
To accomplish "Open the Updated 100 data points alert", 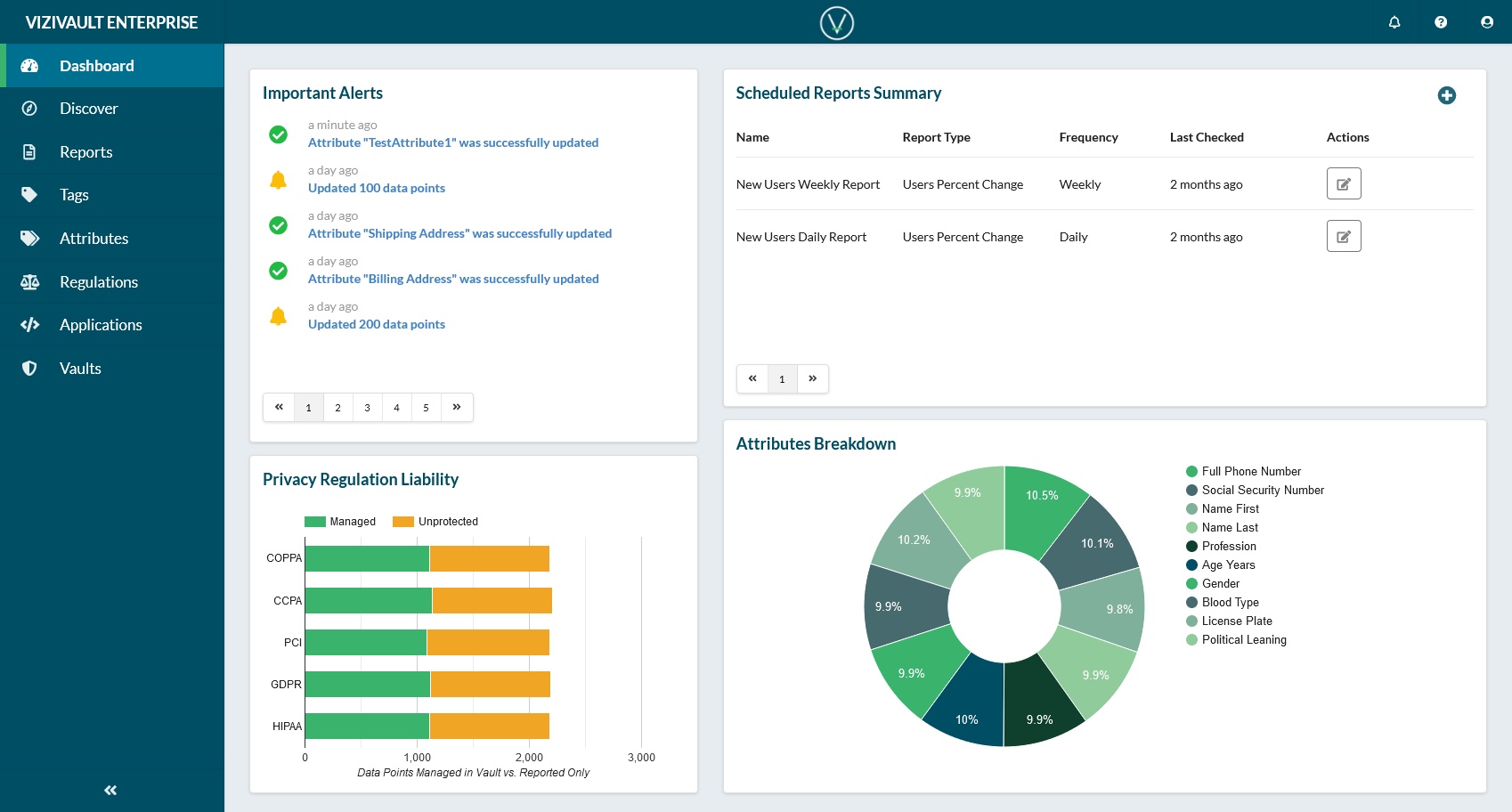I will click(x=377, y=188).
